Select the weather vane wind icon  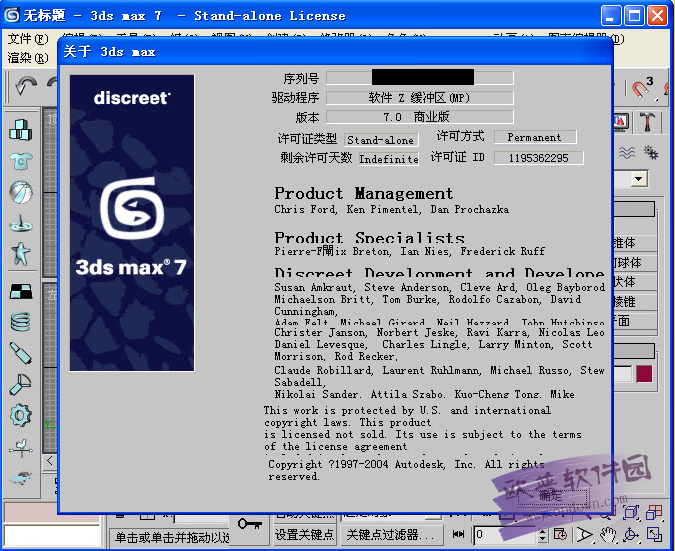click(21, 448)
